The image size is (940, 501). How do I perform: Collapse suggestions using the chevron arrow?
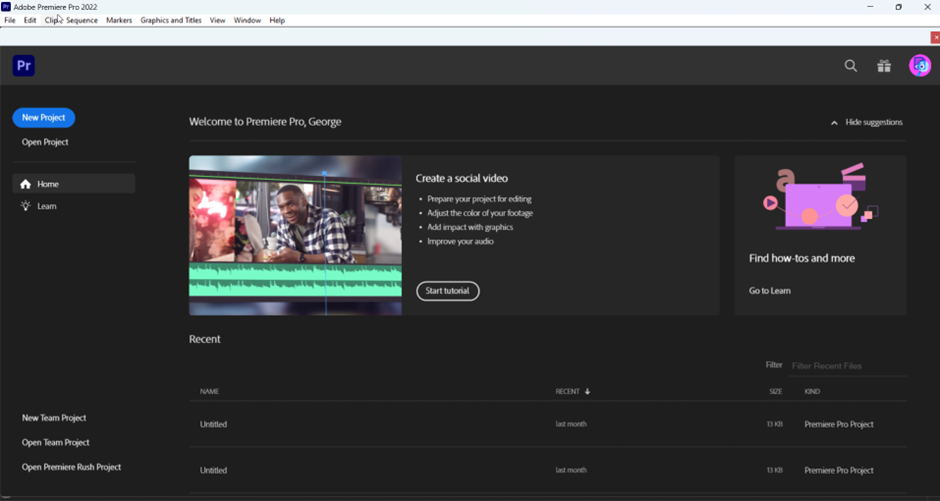click(834, 123)
